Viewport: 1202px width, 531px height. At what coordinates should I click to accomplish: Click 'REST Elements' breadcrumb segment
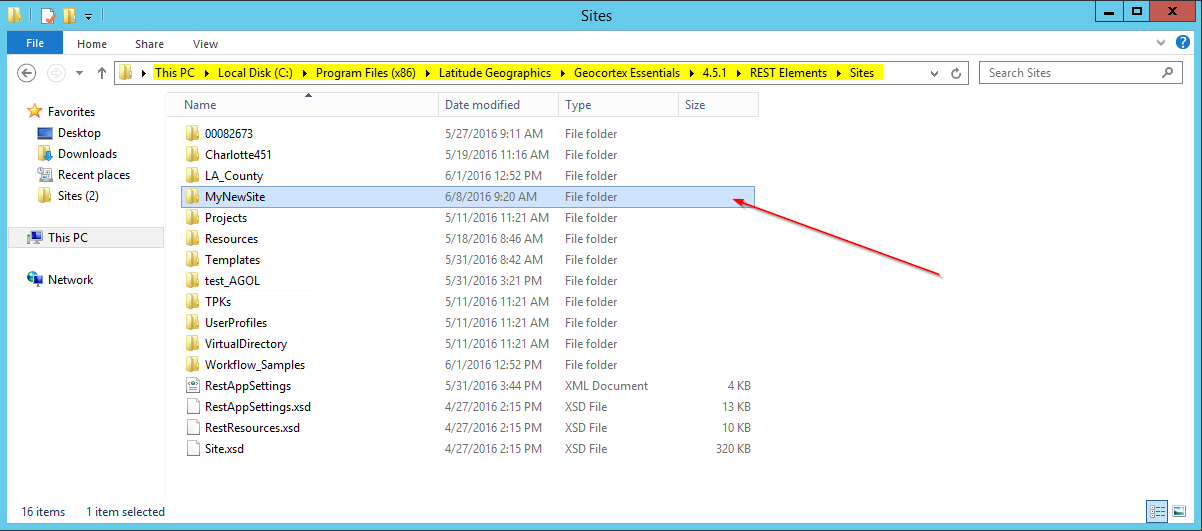[x=789, y=73]
